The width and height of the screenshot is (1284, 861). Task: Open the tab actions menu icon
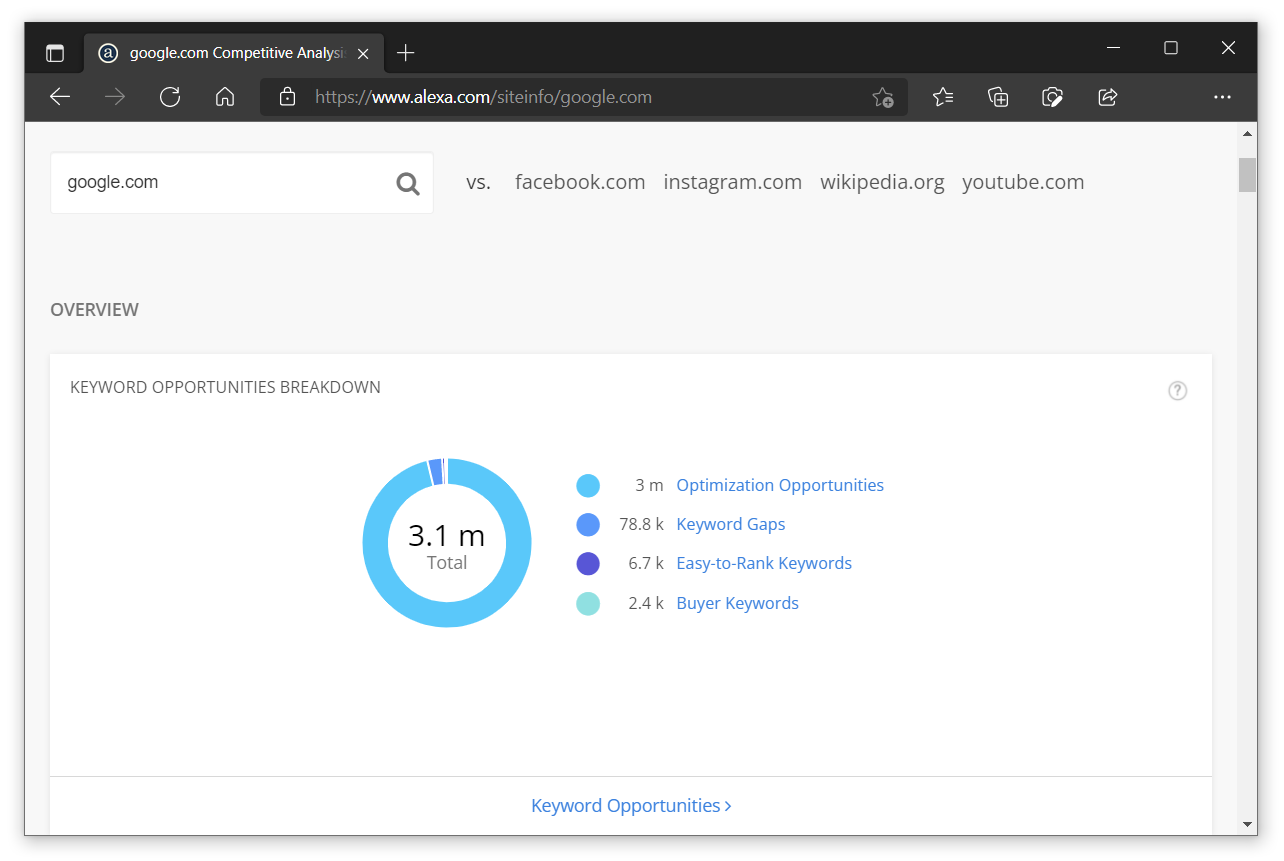(x=55, y=53)
